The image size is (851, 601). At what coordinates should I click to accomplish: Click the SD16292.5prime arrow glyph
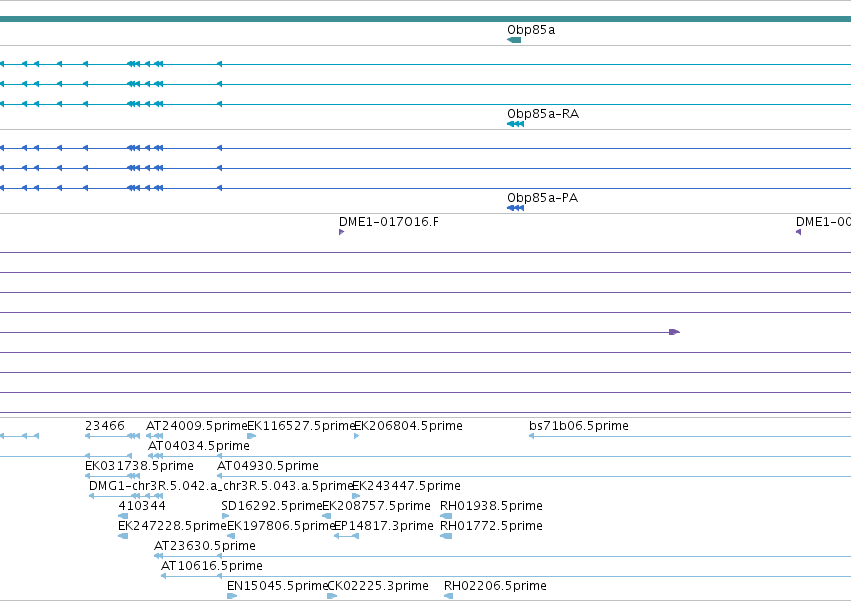point(225,516)
